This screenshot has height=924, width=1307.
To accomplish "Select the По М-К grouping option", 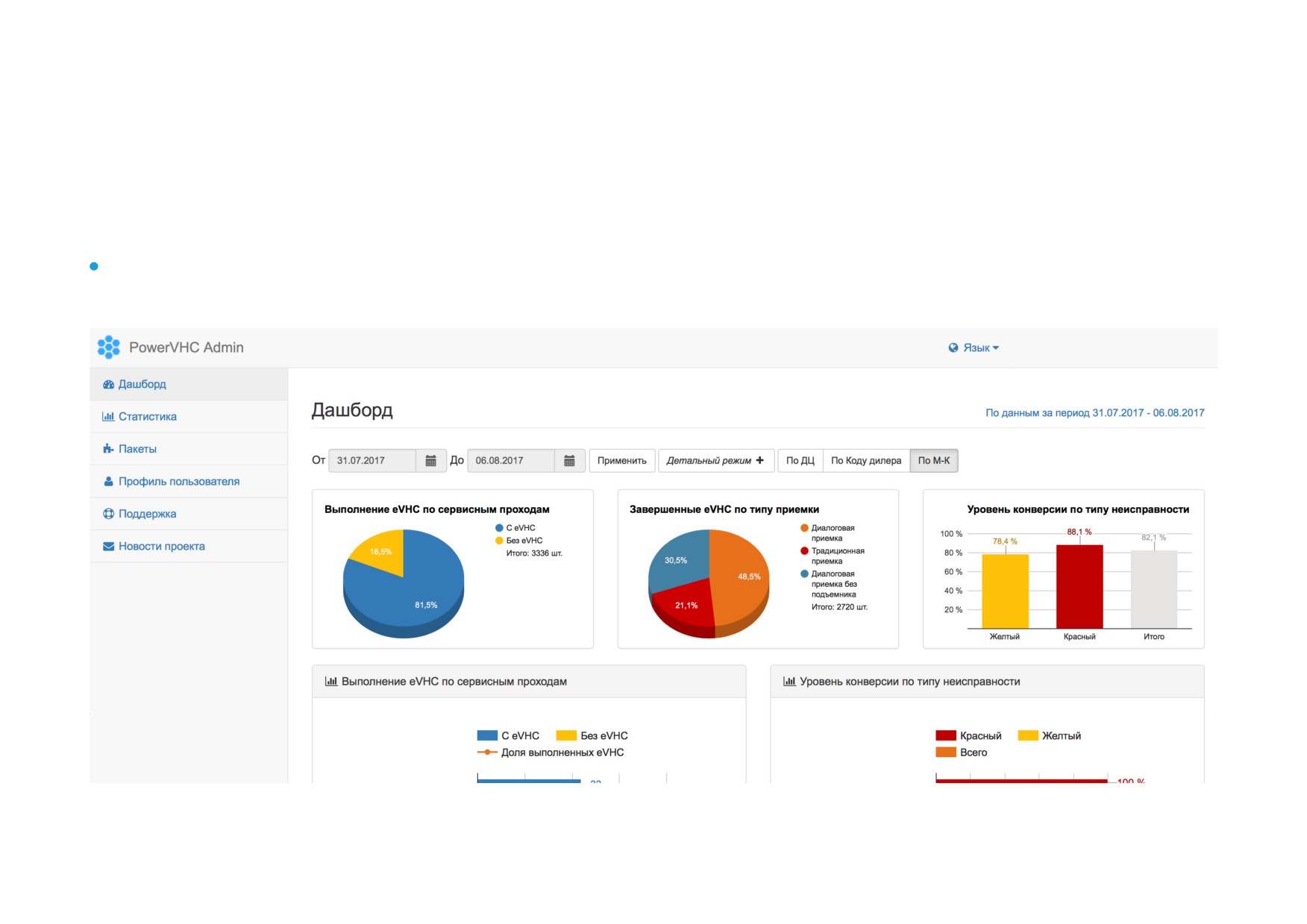I will pyautogui.click(x=934, y=461).
